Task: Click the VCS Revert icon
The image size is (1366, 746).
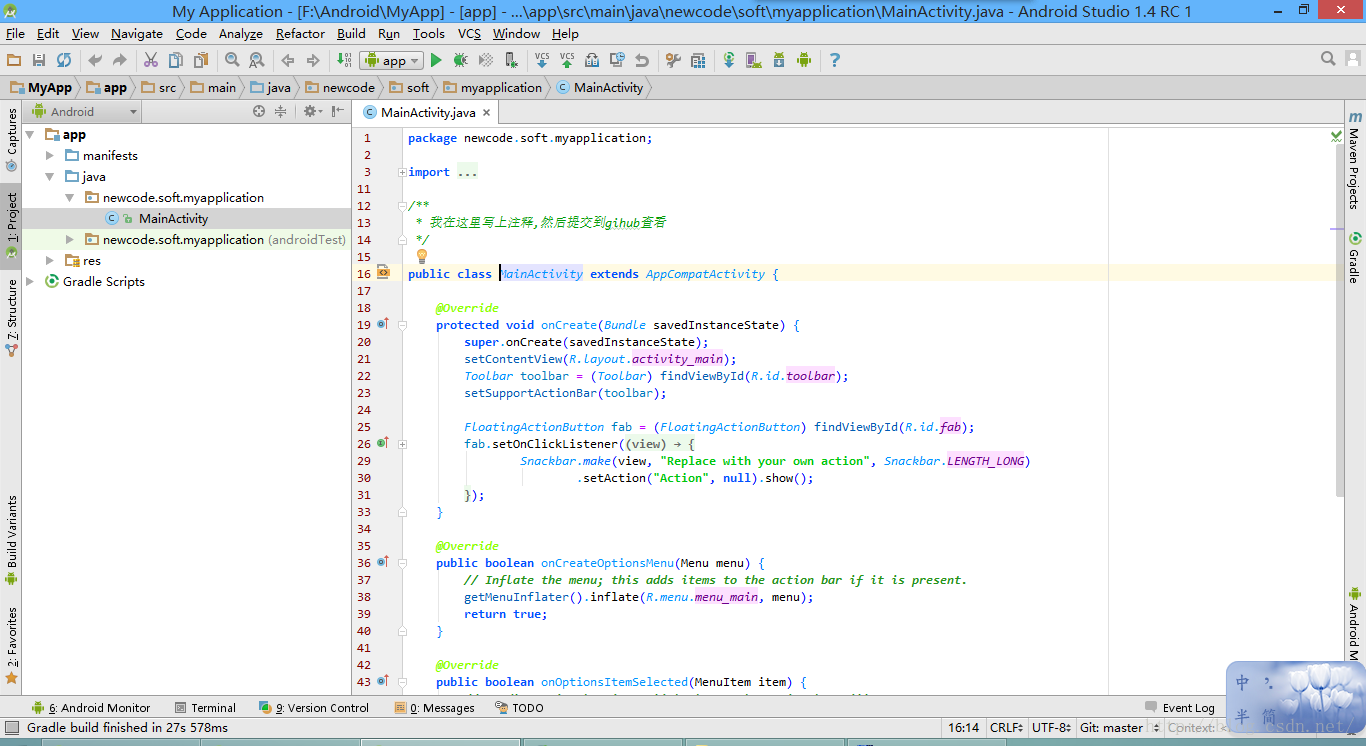Action: [642, 60]
